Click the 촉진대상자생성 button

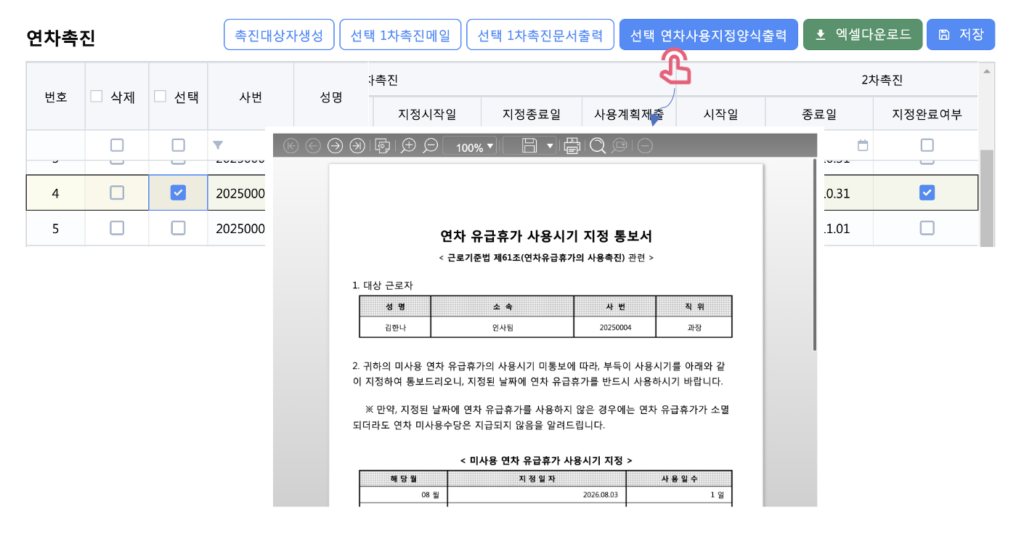click(x=278, y=35)
